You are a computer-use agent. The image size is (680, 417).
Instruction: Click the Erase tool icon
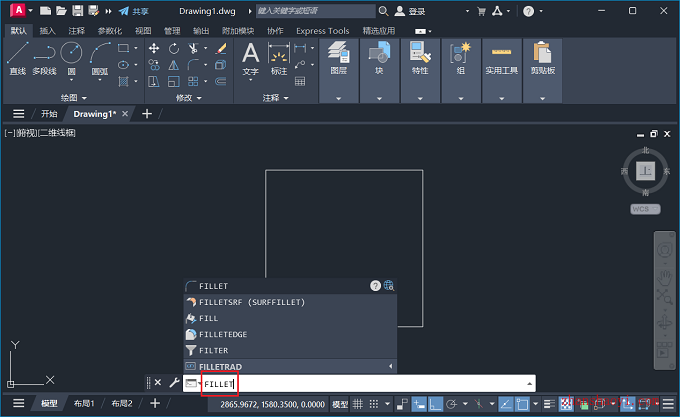pos(221,48)
